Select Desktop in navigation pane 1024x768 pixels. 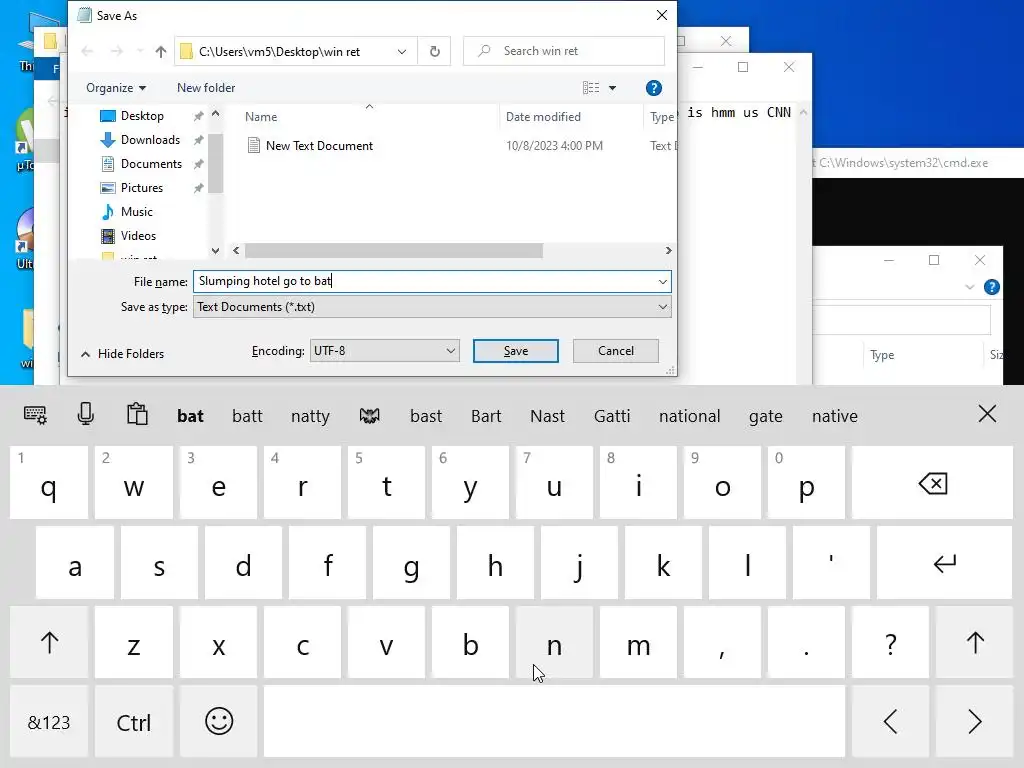pos(142,116)
